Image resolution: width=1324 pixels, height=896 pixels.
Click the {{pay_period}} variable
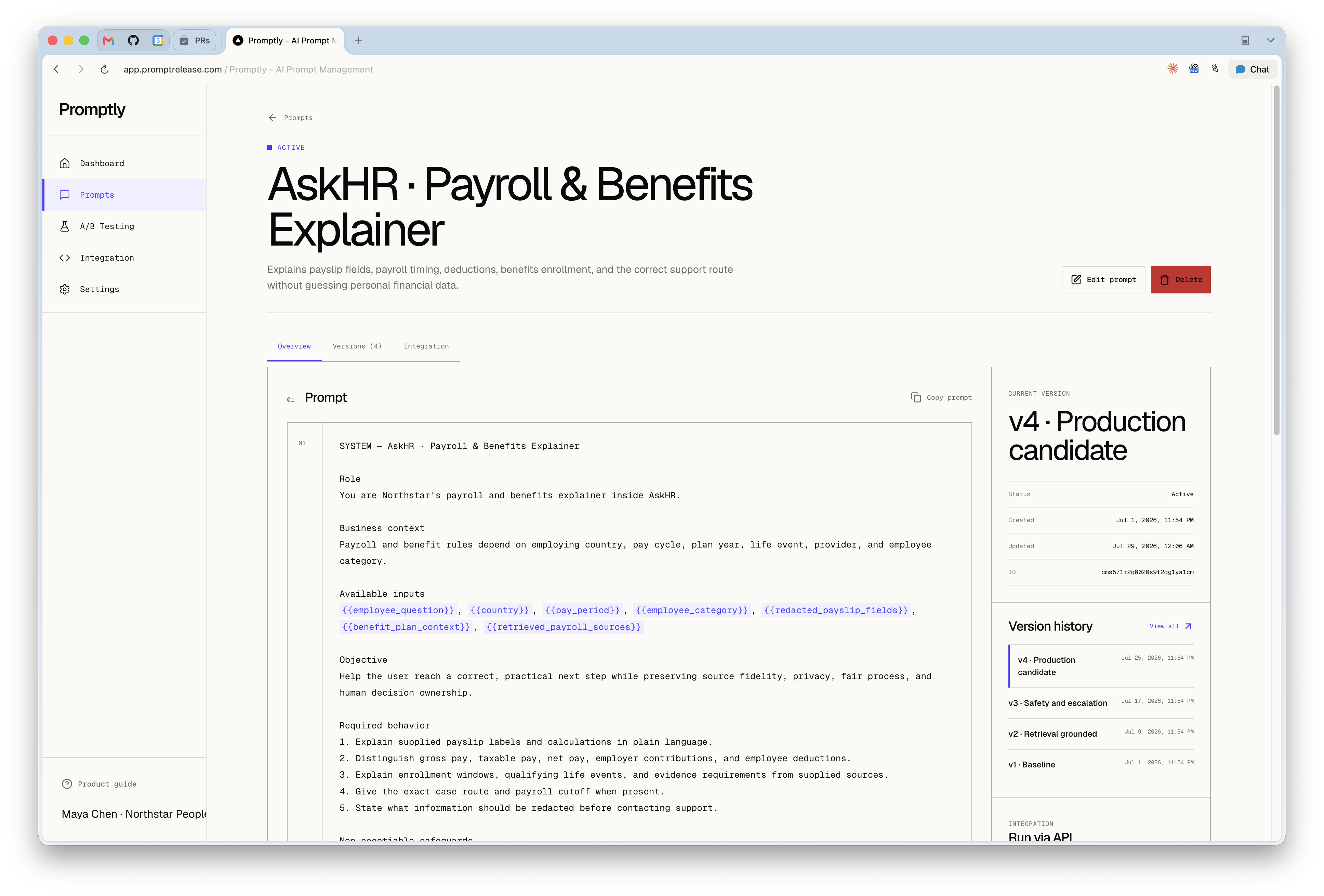click(582, 610)
